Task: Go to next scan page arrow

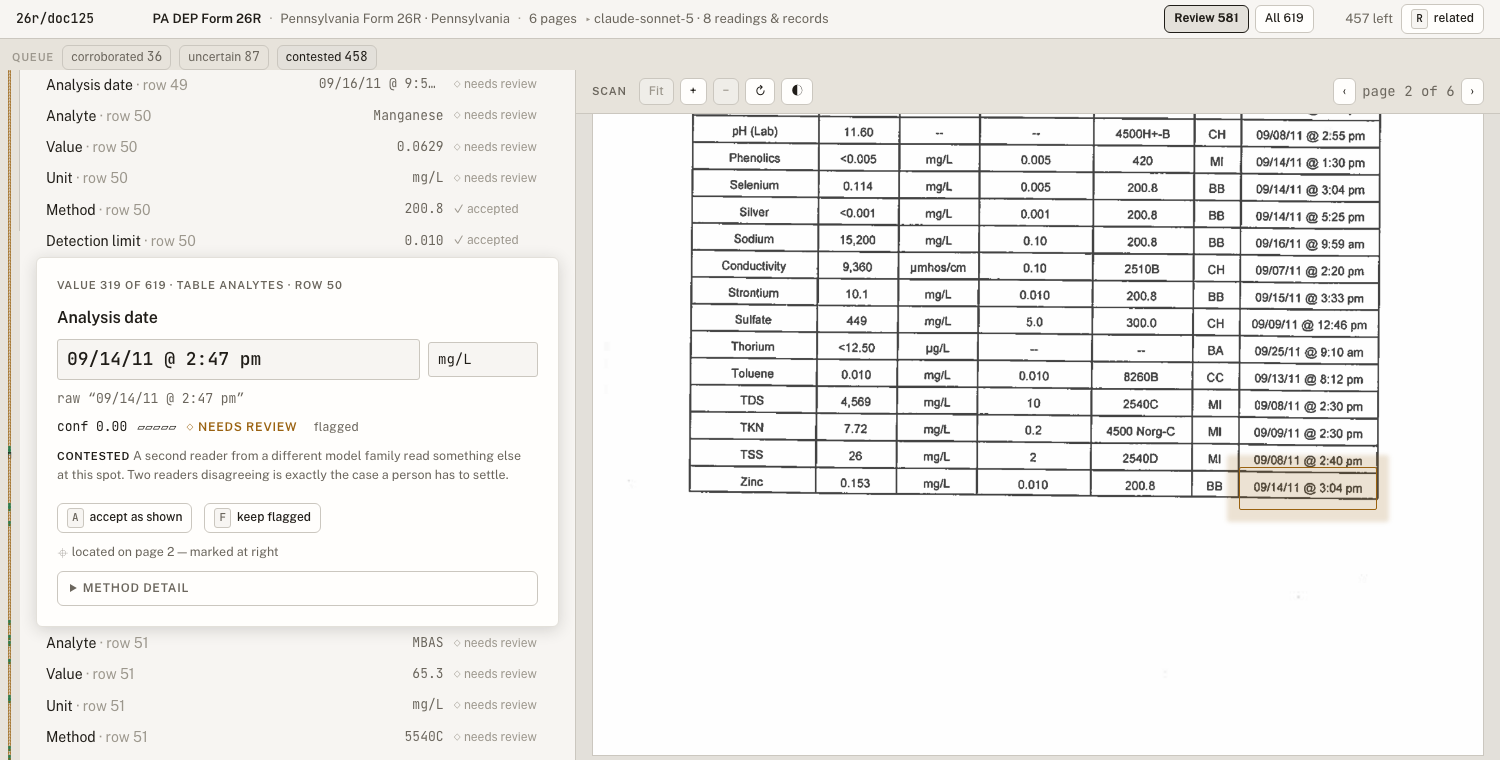Action: [1472, 91]
